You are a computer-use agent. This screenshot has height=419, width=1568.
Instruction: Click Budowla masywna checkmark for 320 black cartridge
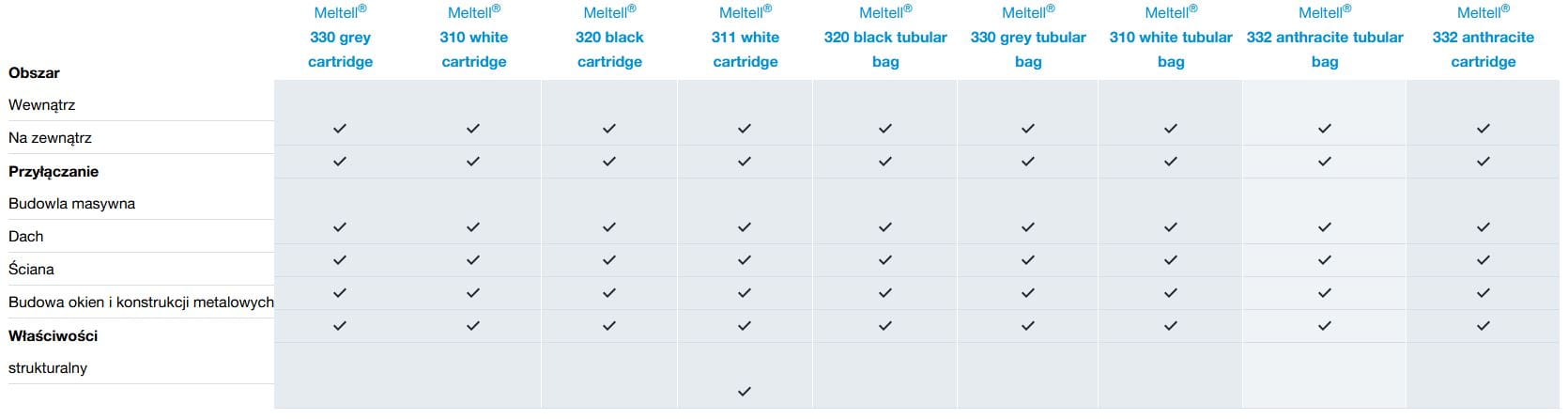point(609,227)
